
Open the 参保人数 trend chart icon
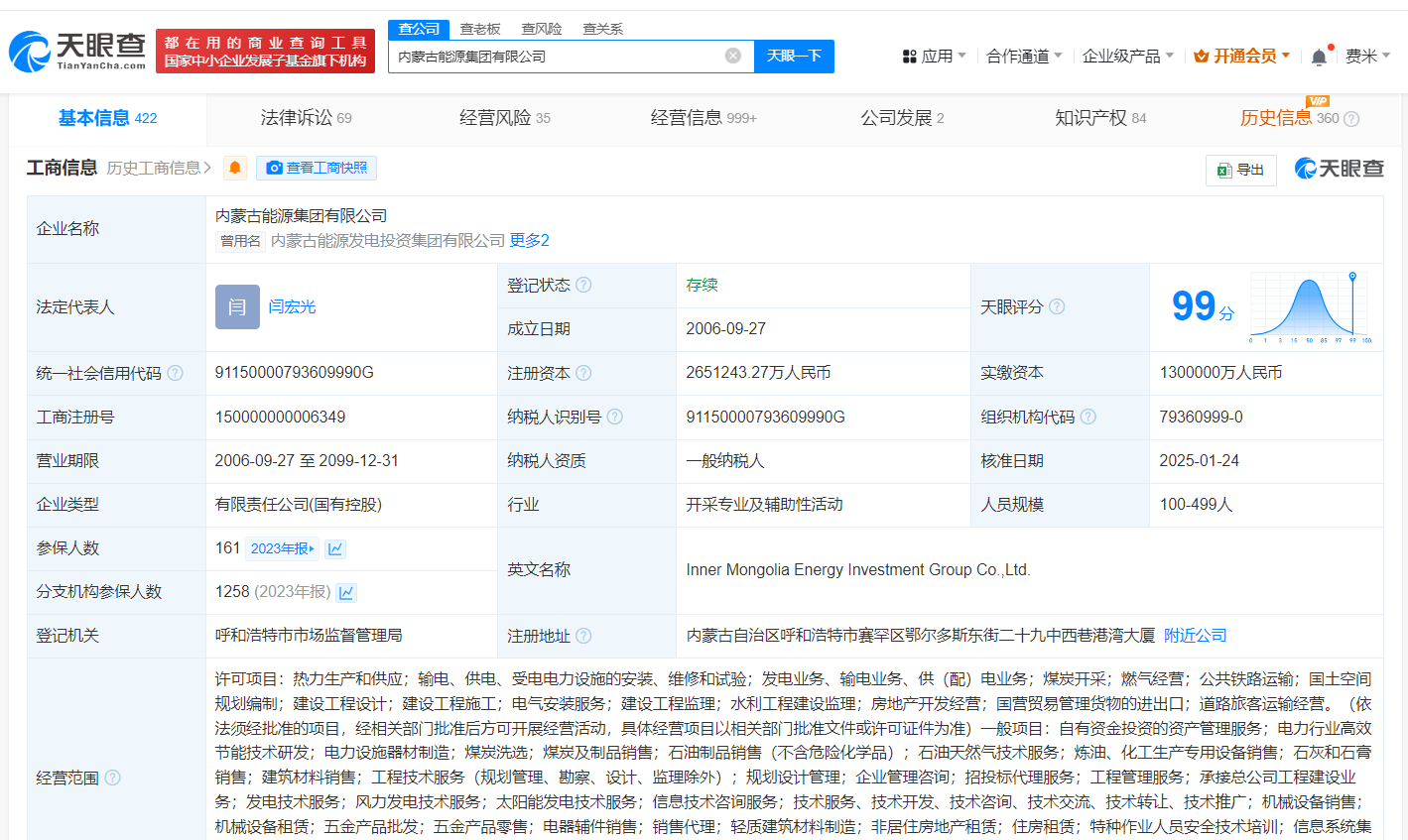pos(335,549)
